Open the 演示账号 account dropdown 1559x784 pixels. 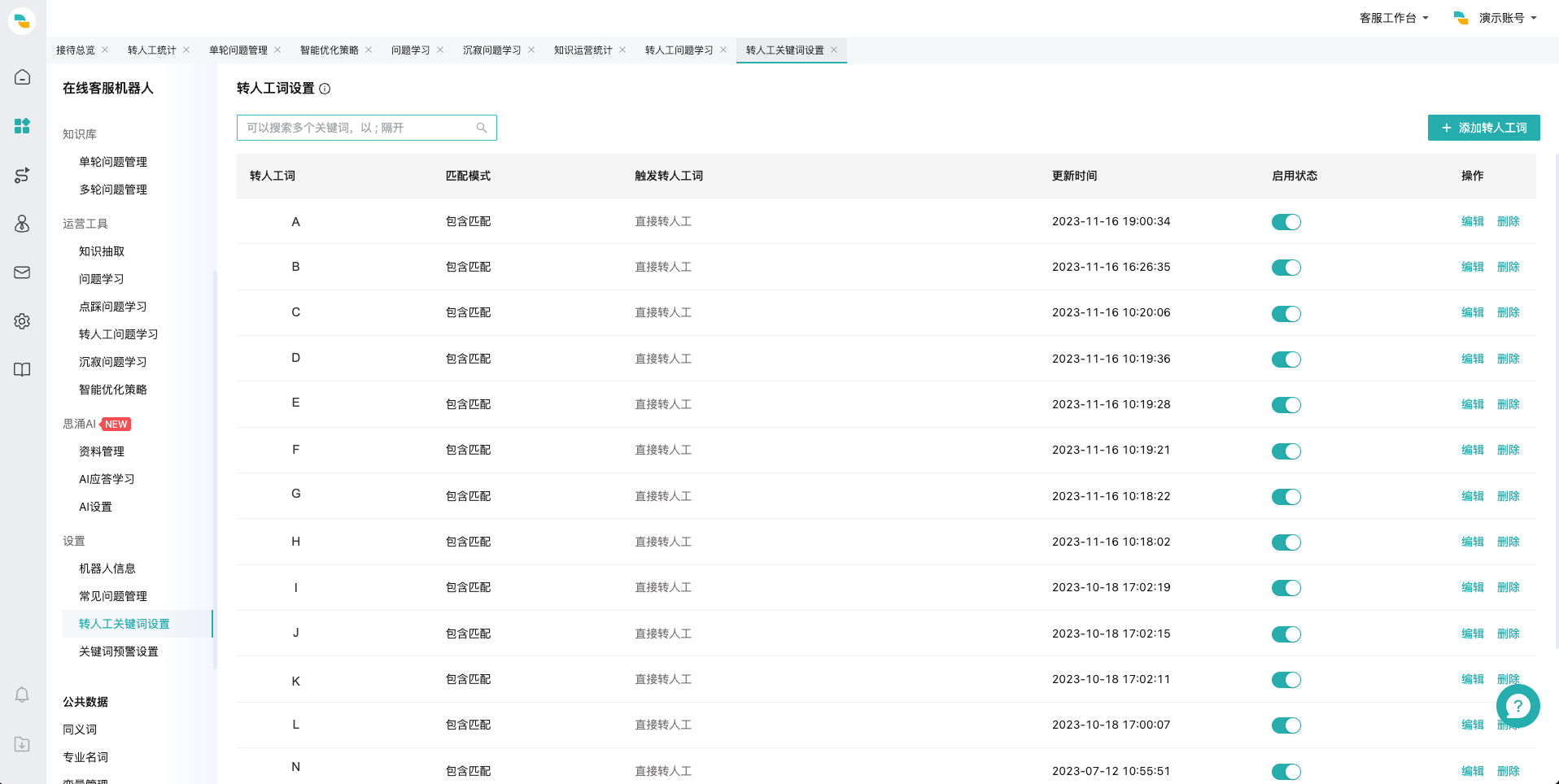point(1496,18)
